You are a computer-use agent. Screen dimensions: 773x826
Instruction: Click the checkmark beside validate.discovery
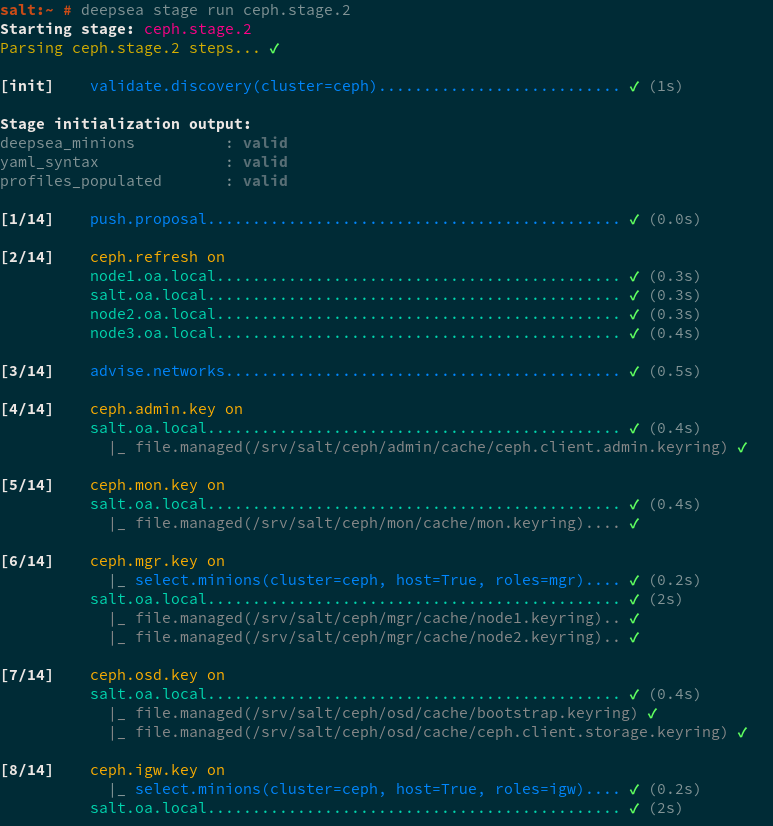pyautogui.click(x=634, y=86)
